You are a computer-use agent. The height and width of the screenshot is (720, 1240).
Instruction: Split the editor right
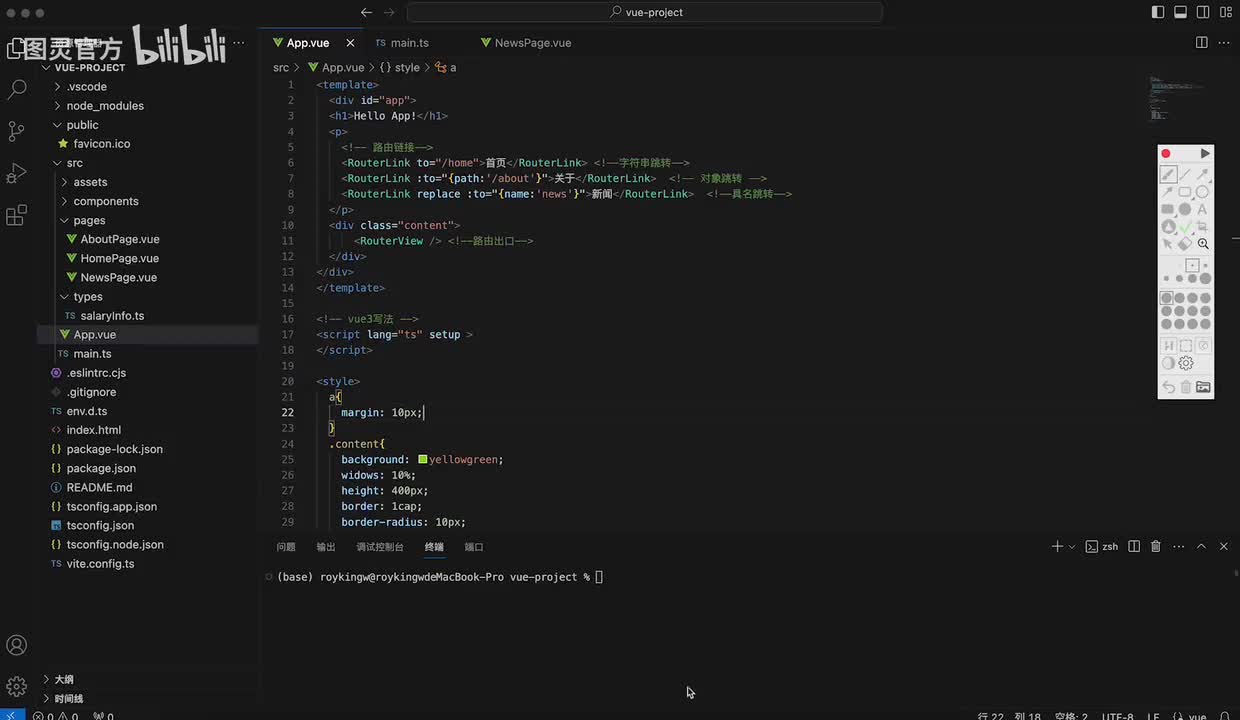(1202, 43)
